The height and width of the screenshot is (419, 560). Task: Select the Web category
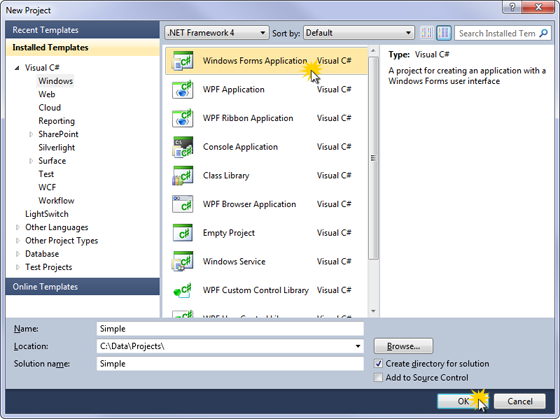tap(47, 94)
